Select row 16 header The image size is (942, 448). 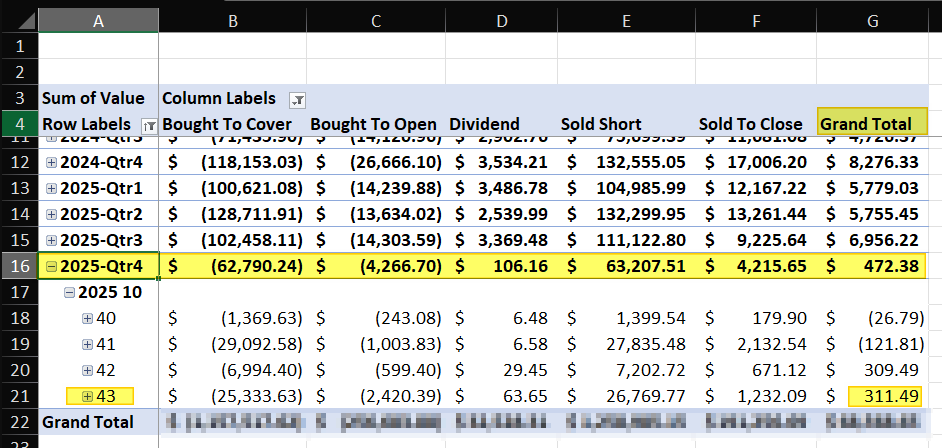(x=19, y=266)
